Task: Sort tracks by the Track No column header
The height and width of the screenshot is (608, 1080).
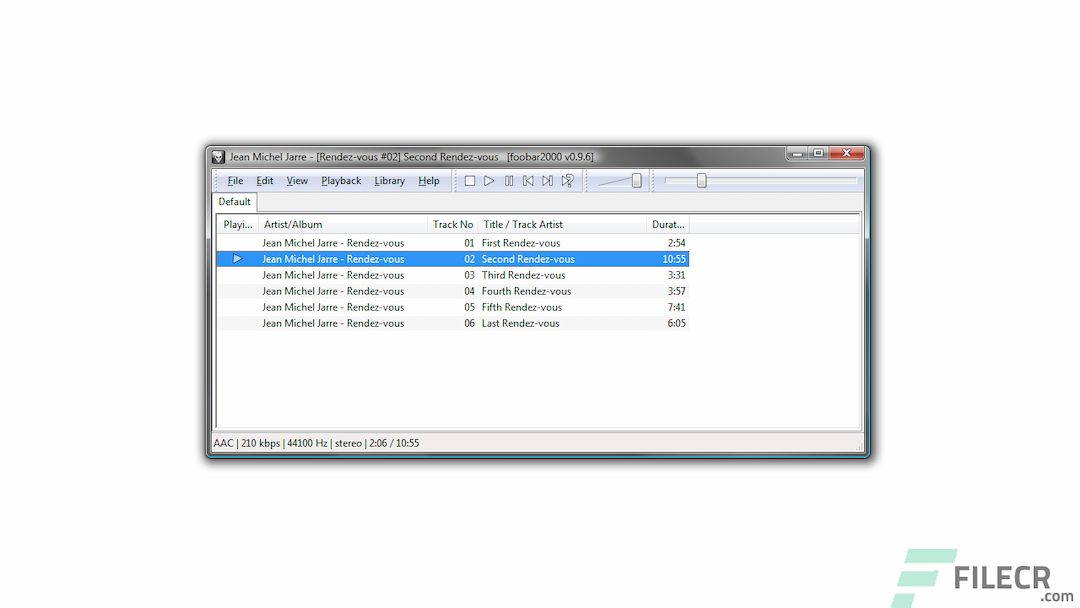Action: coord(452,223)
